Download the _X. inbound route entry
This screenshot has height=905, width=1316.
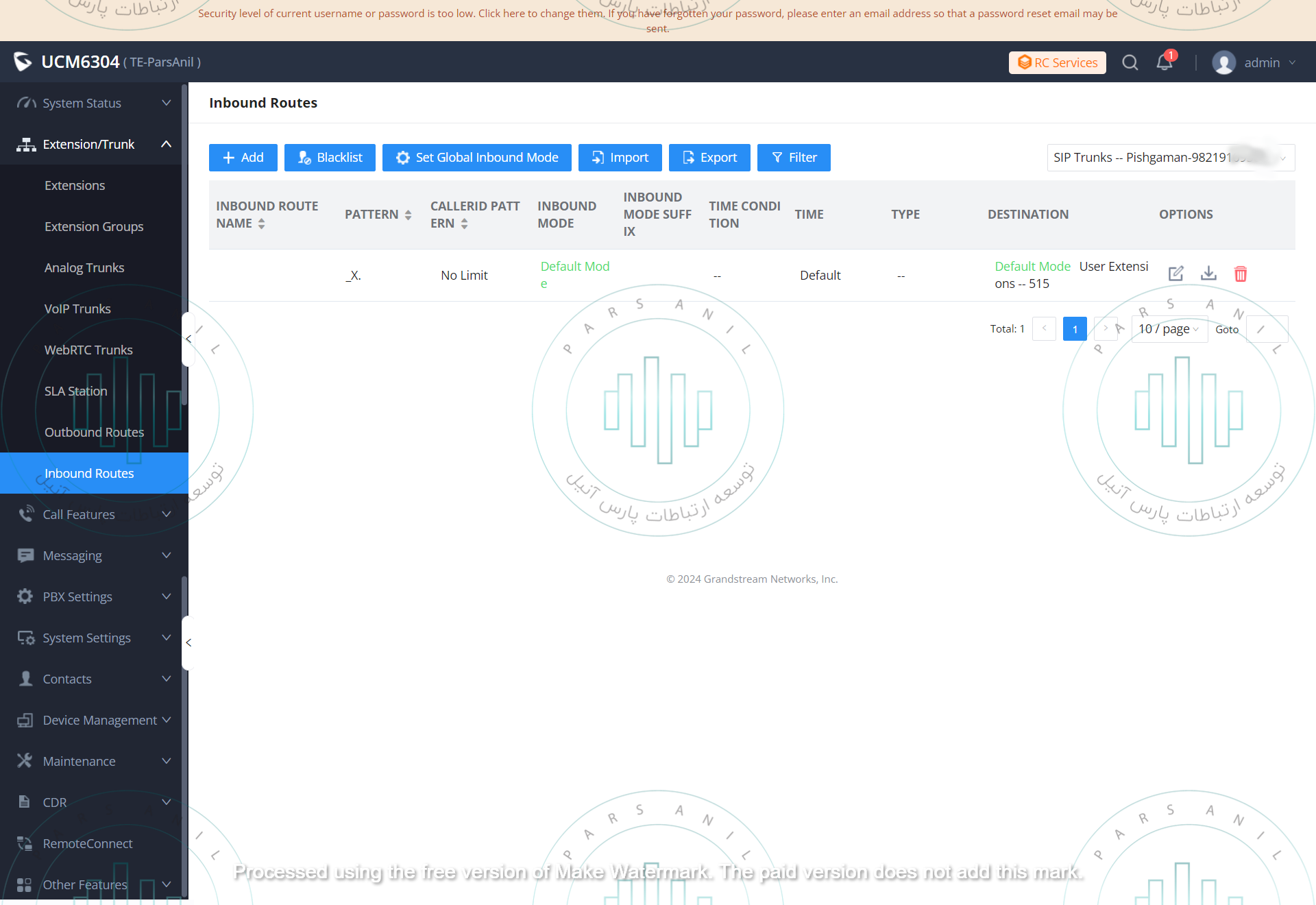[1208, 274]
